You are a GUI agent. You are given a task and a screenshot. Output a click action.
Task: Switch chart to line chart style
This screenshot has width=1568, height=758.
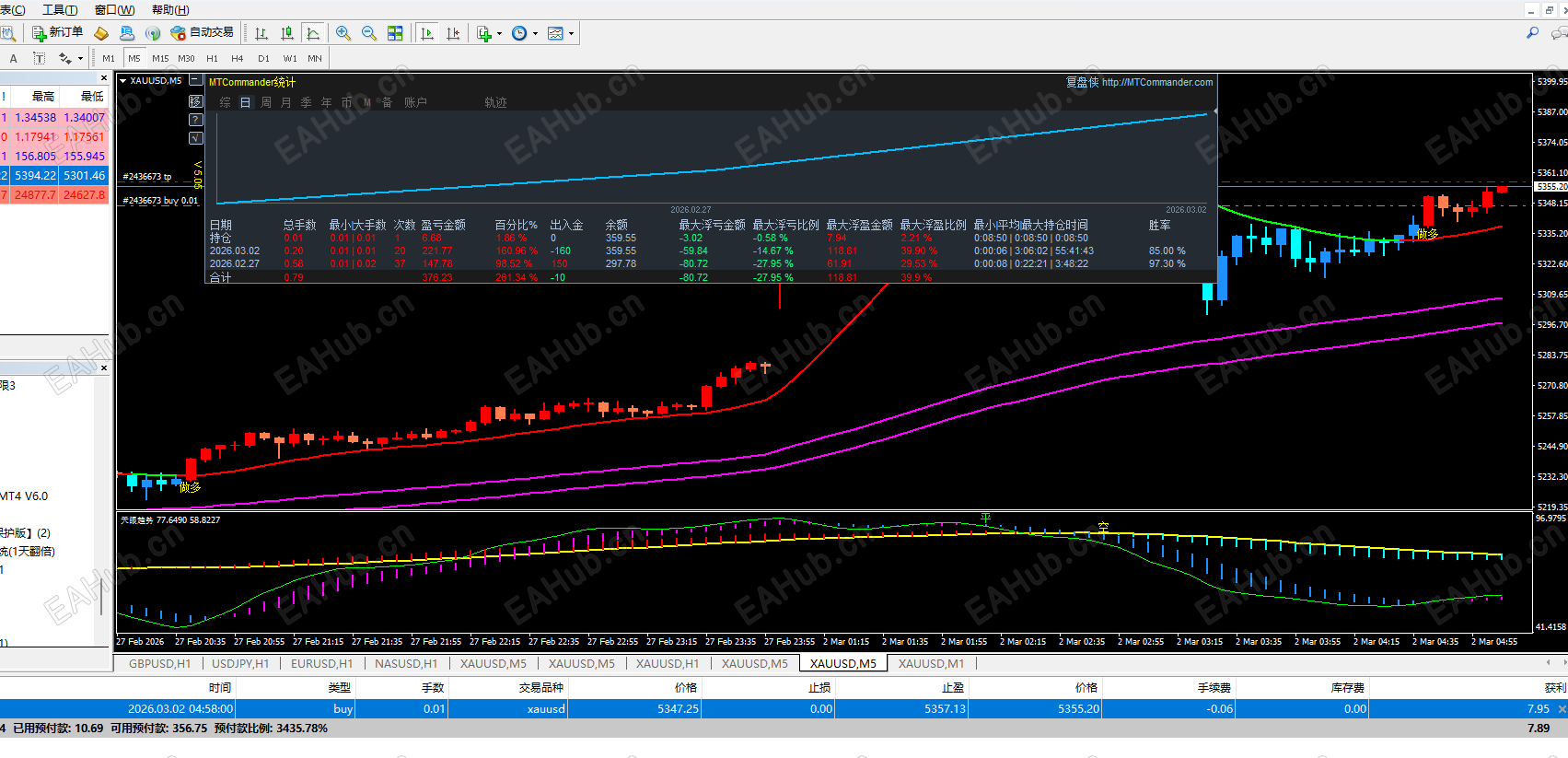[313, 33]
